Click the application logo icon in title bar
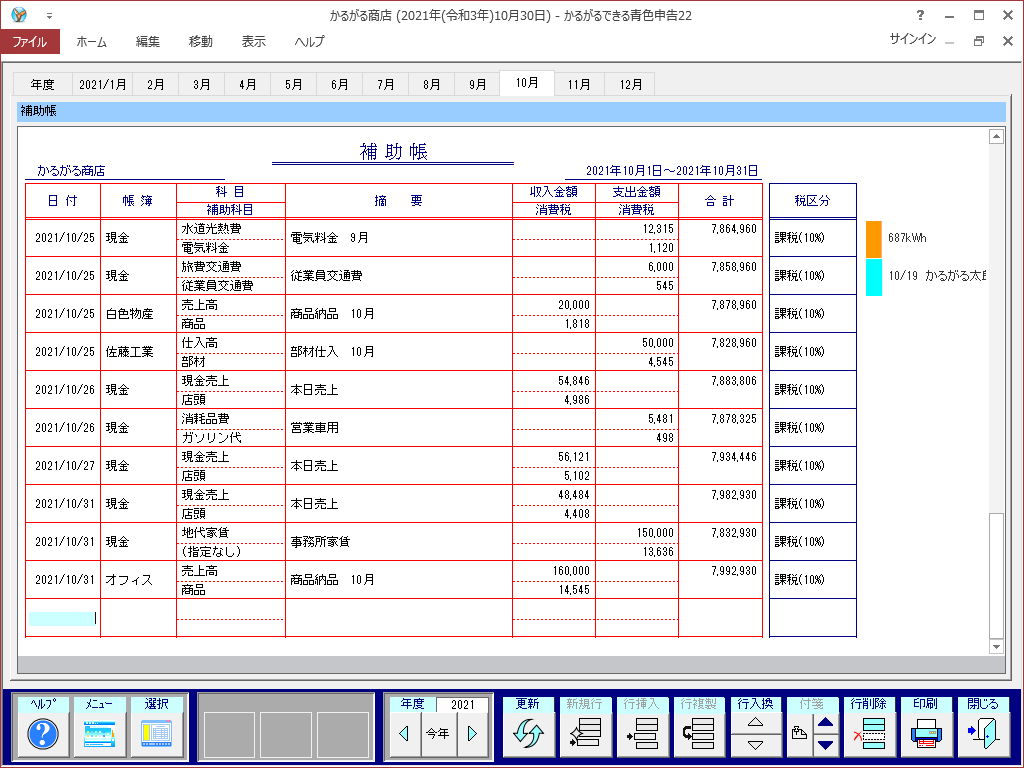 [20, 14]
